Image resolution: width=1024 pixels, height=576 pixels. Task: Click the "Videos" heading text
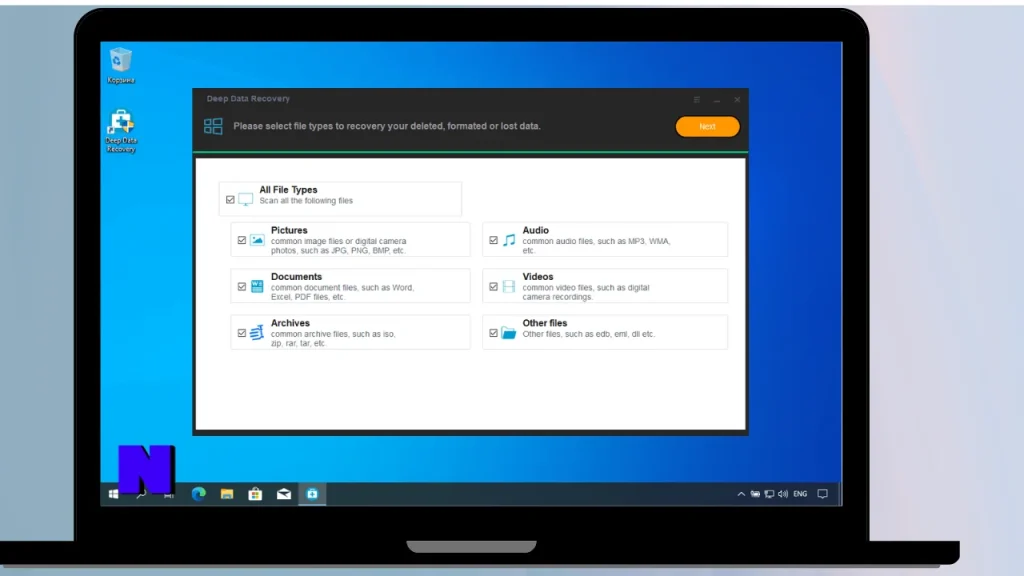click(x=537, y=277)
